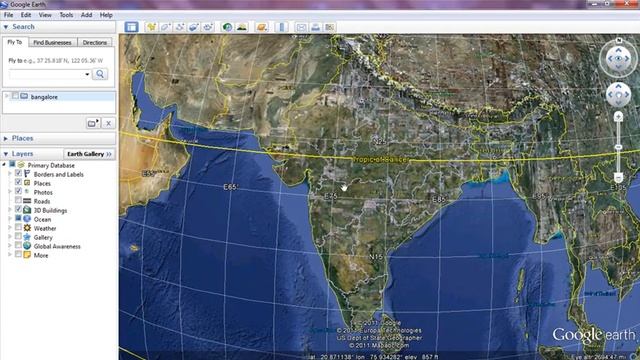Select the Add Path tool
Image resolution: width=640 pixels, height=360 pixels.
click(179, 27)
